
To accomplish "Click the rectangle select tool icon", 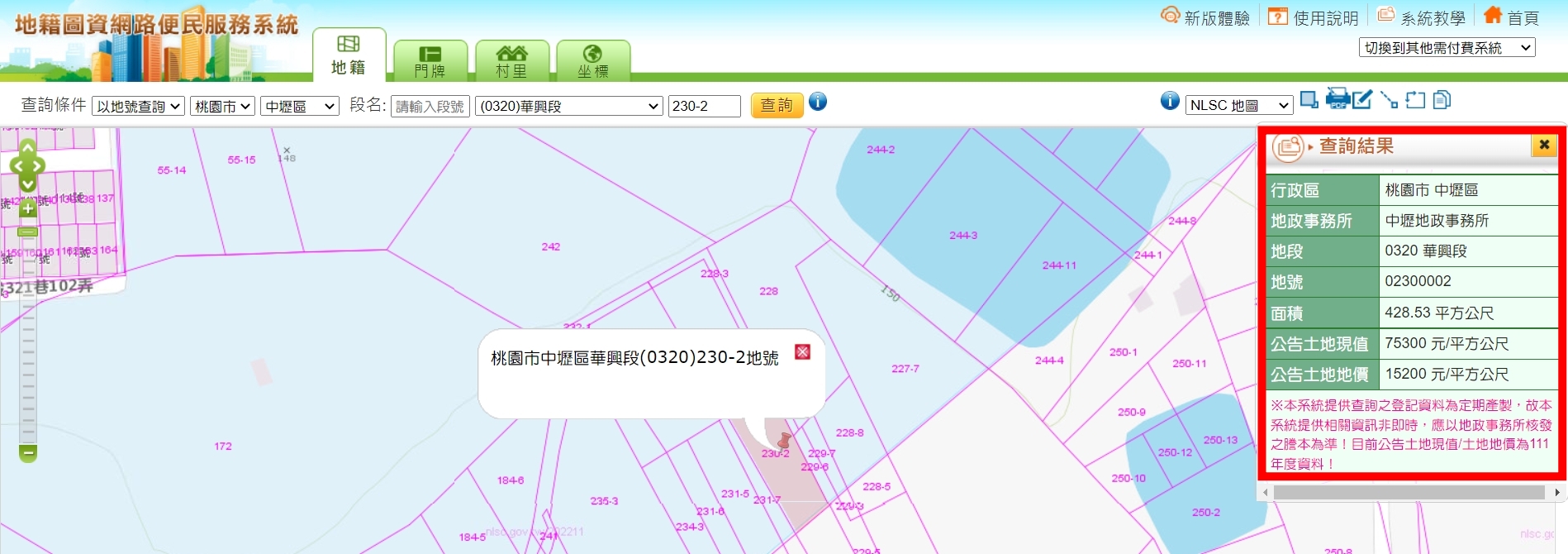I will tap(1309, 100).
